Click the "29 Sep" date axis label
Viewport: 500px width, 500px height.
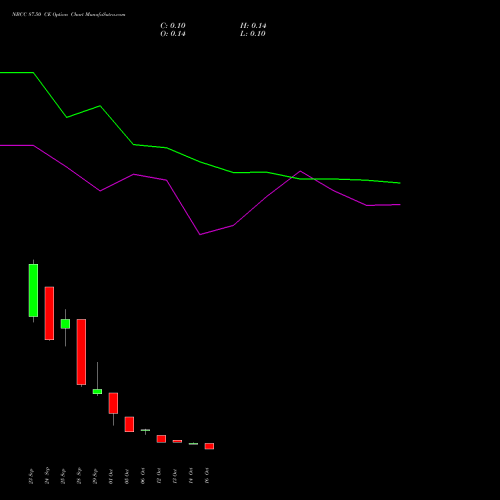coord(95,476)
